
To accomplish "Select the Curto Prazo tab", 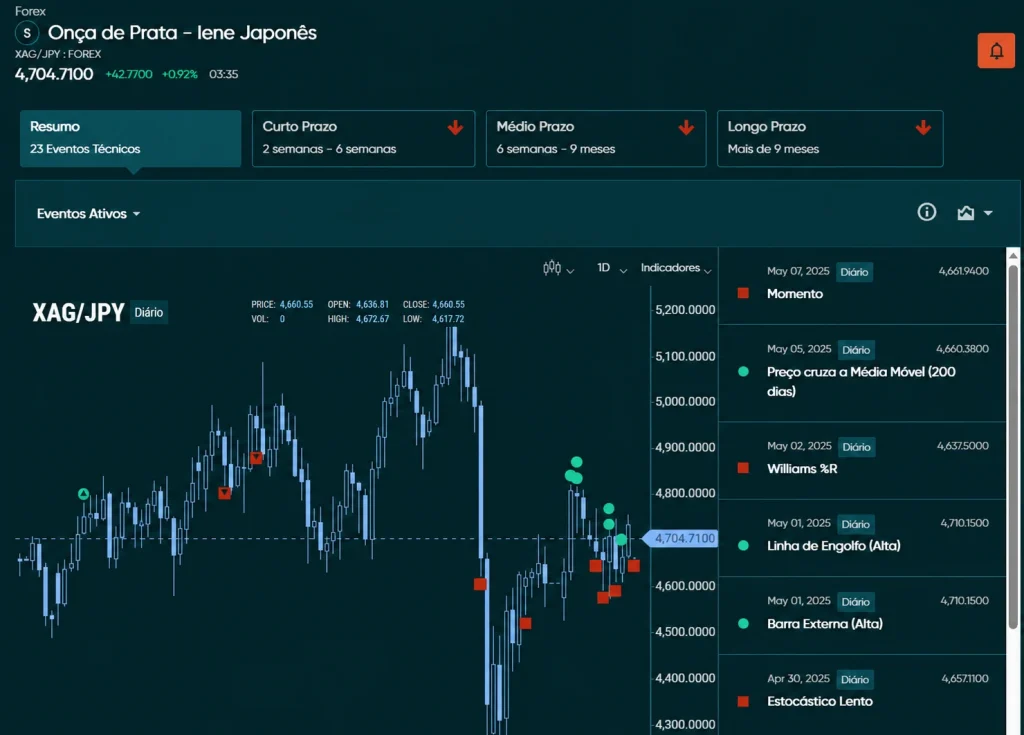I will (364, 139).
